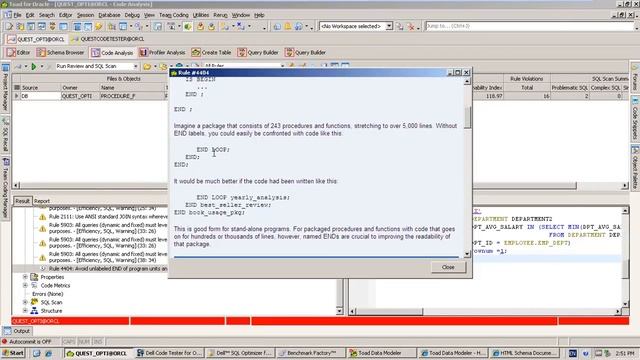The image size is (640, 360).
Task: Switch to the Schema Browser tab
Action: pyautogui.click(x=60, y=53)
